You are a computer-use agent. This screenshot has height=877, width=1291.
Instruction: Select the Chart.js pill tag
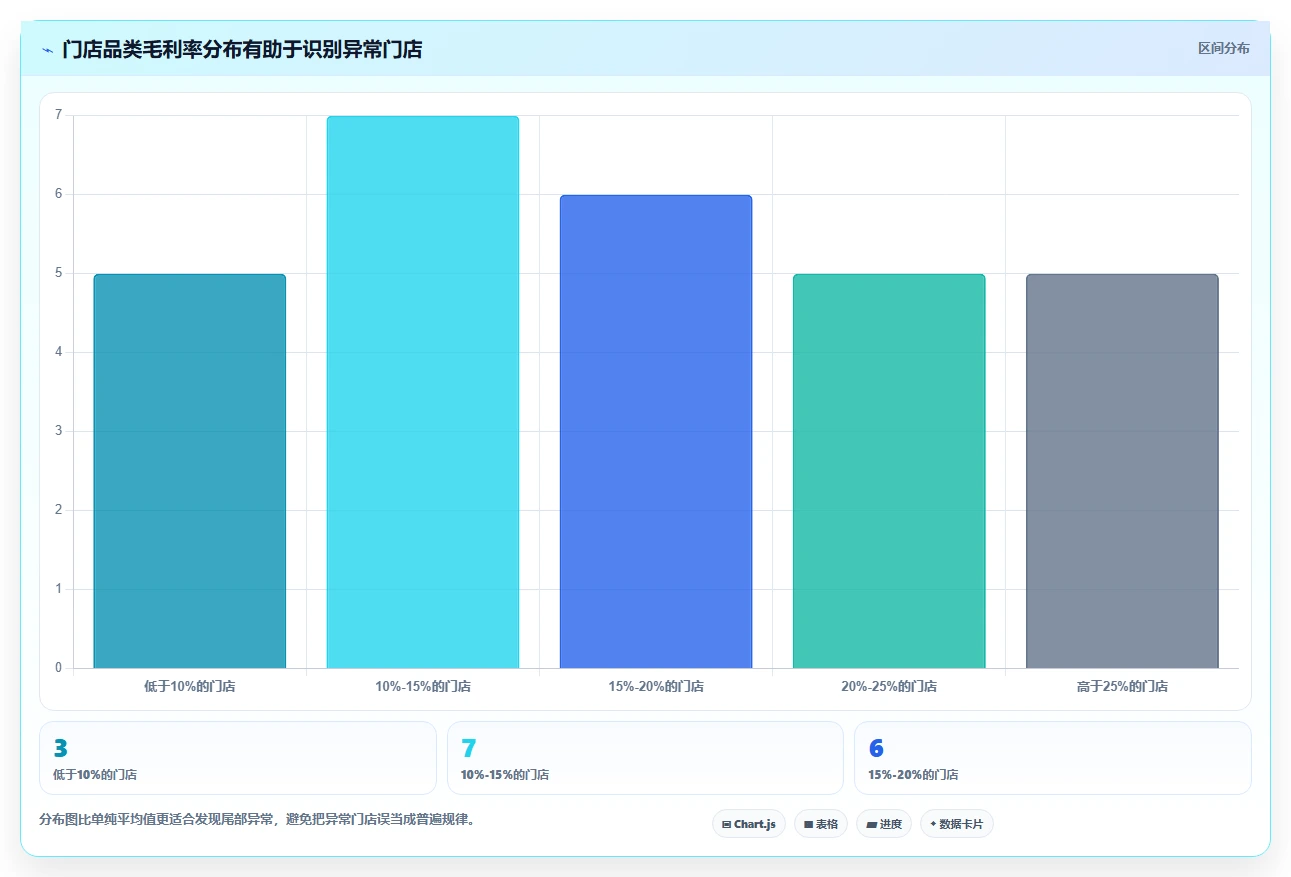(x=749, y=824)
